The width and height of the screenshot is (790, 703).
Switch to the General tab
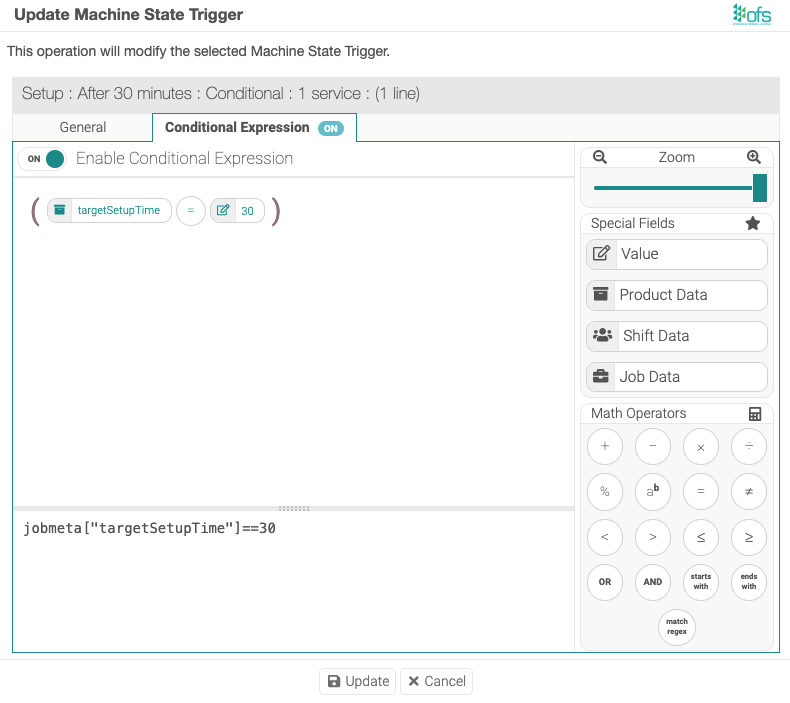tap(83, 128)
